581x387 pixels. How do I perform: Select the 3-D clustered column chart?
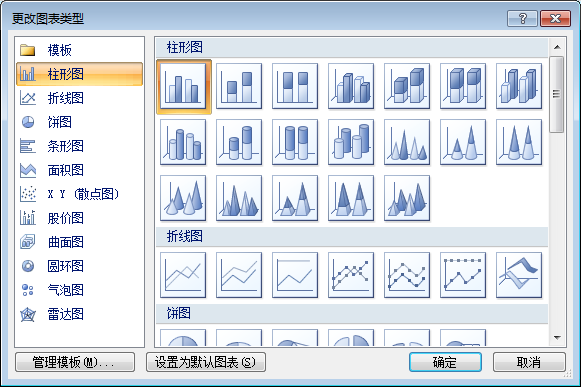coord(351,86)
